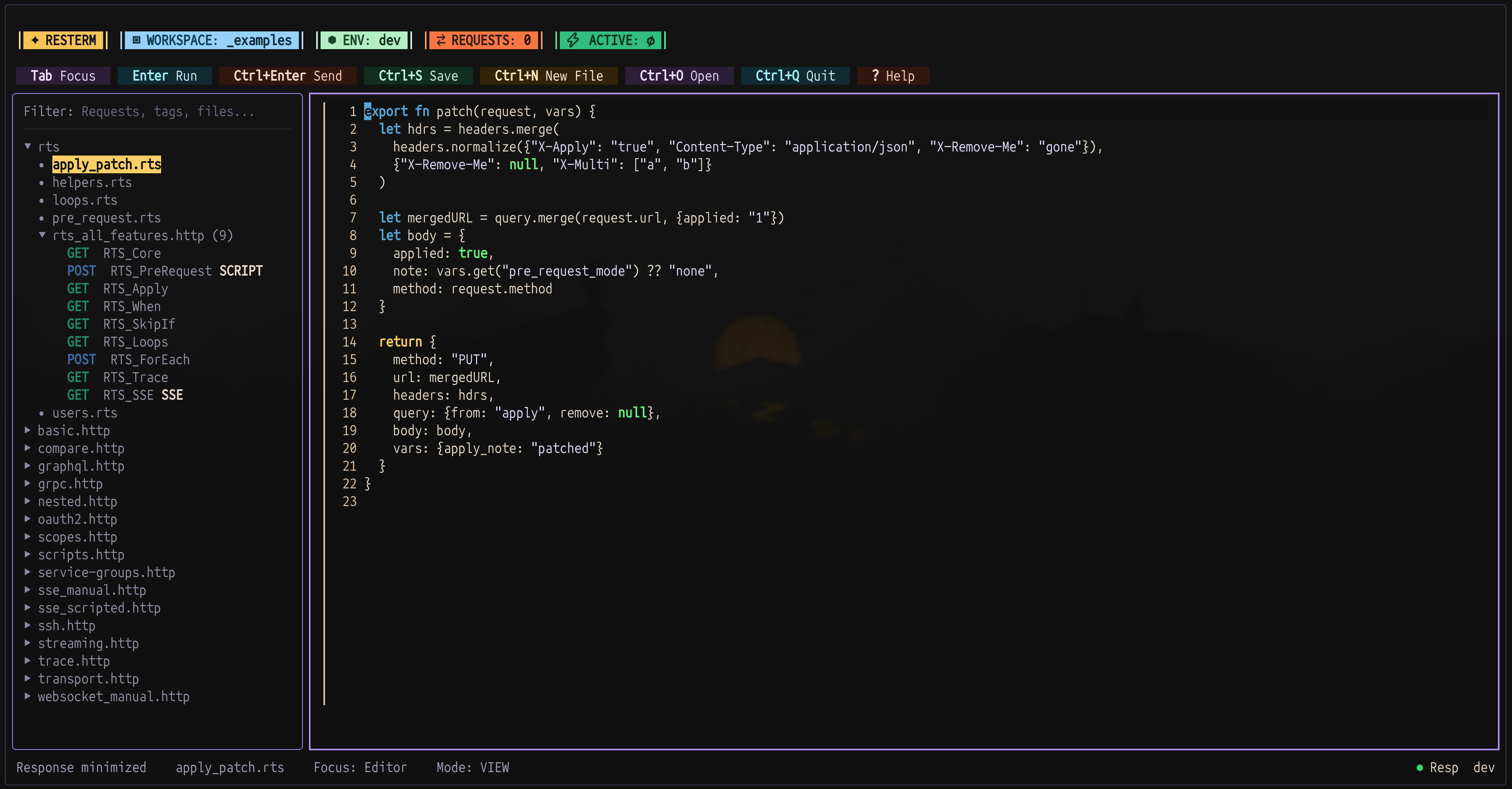
Task: Click editor line 1 'export fn patch'
Action: pyautogui.click(x=480, y=111)
